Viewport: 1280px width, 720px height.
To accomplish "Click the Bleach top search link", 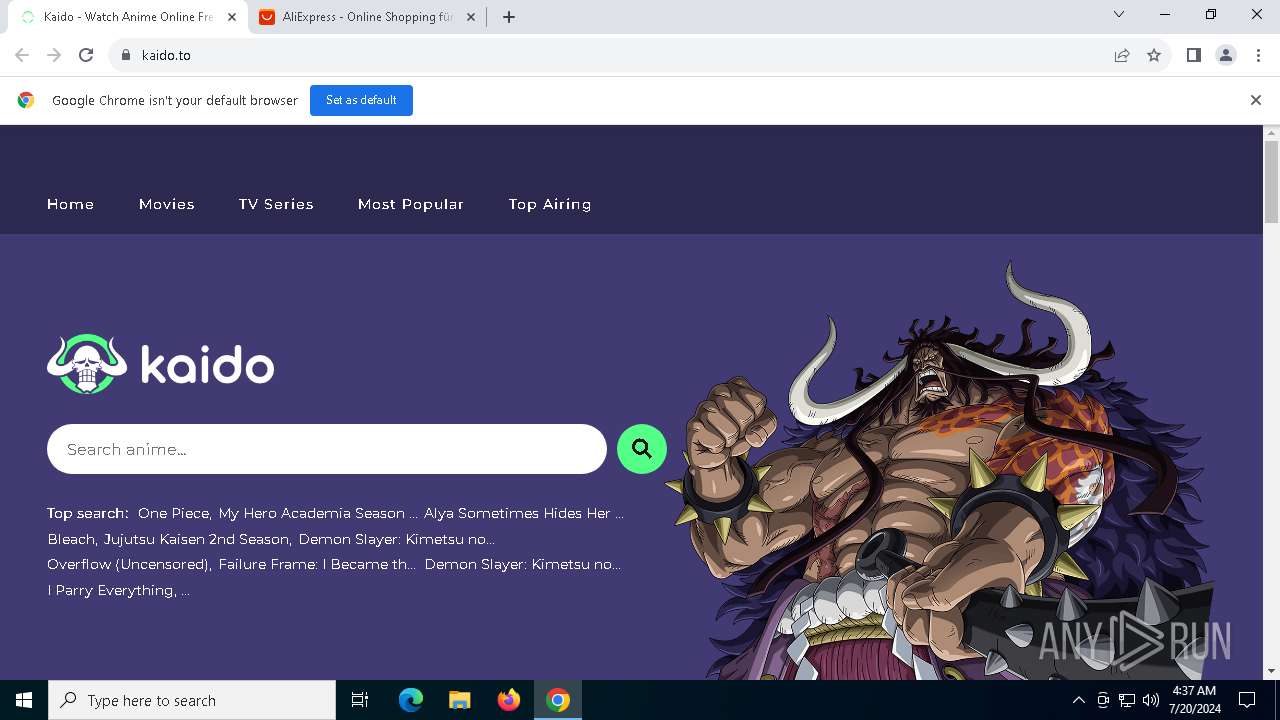I will point(71,539).
